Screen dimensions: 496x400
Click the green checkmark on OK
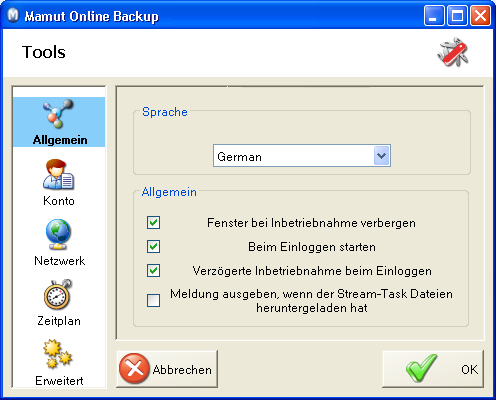coord(421,368)
